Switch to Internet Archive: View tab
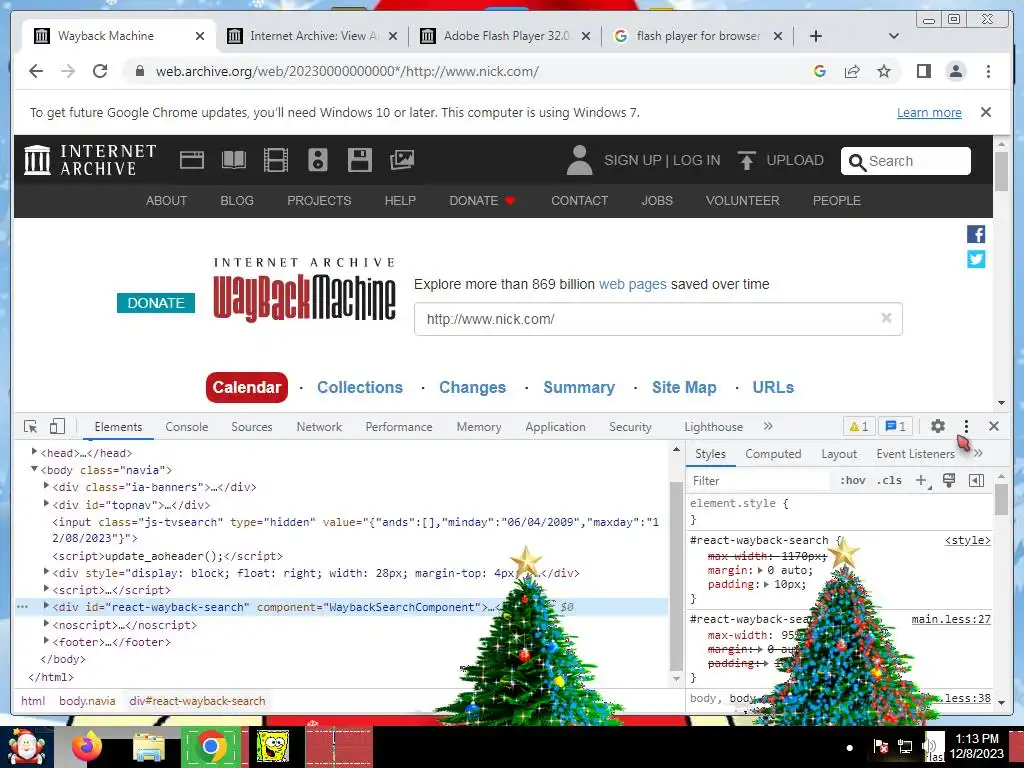Screen dimensions: 1024x768 [x=313, y=36]
